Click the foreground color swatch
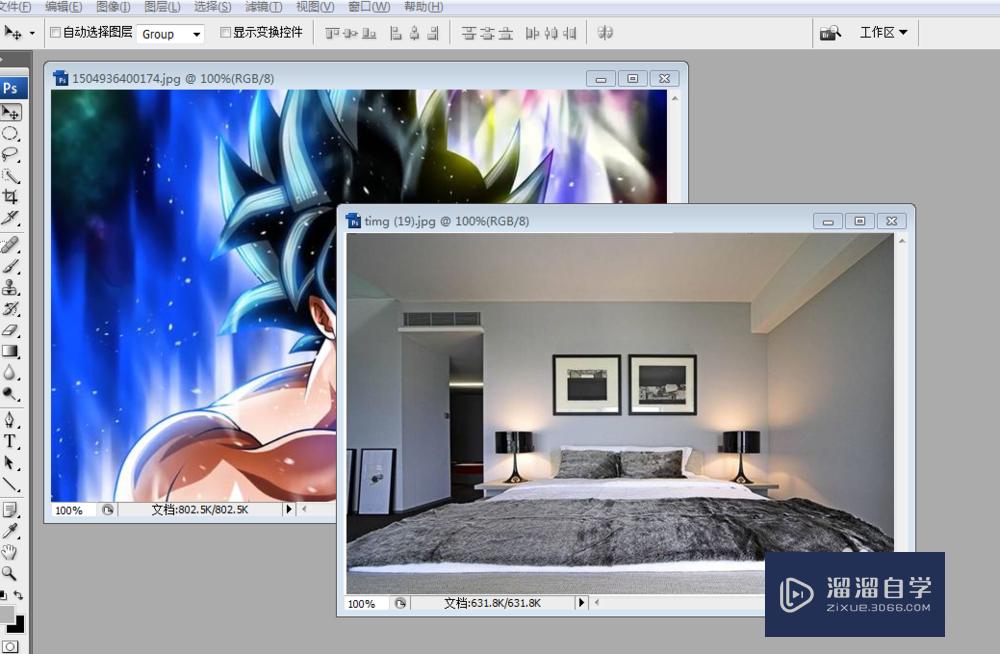1000x654 pixels. point(6,614)
